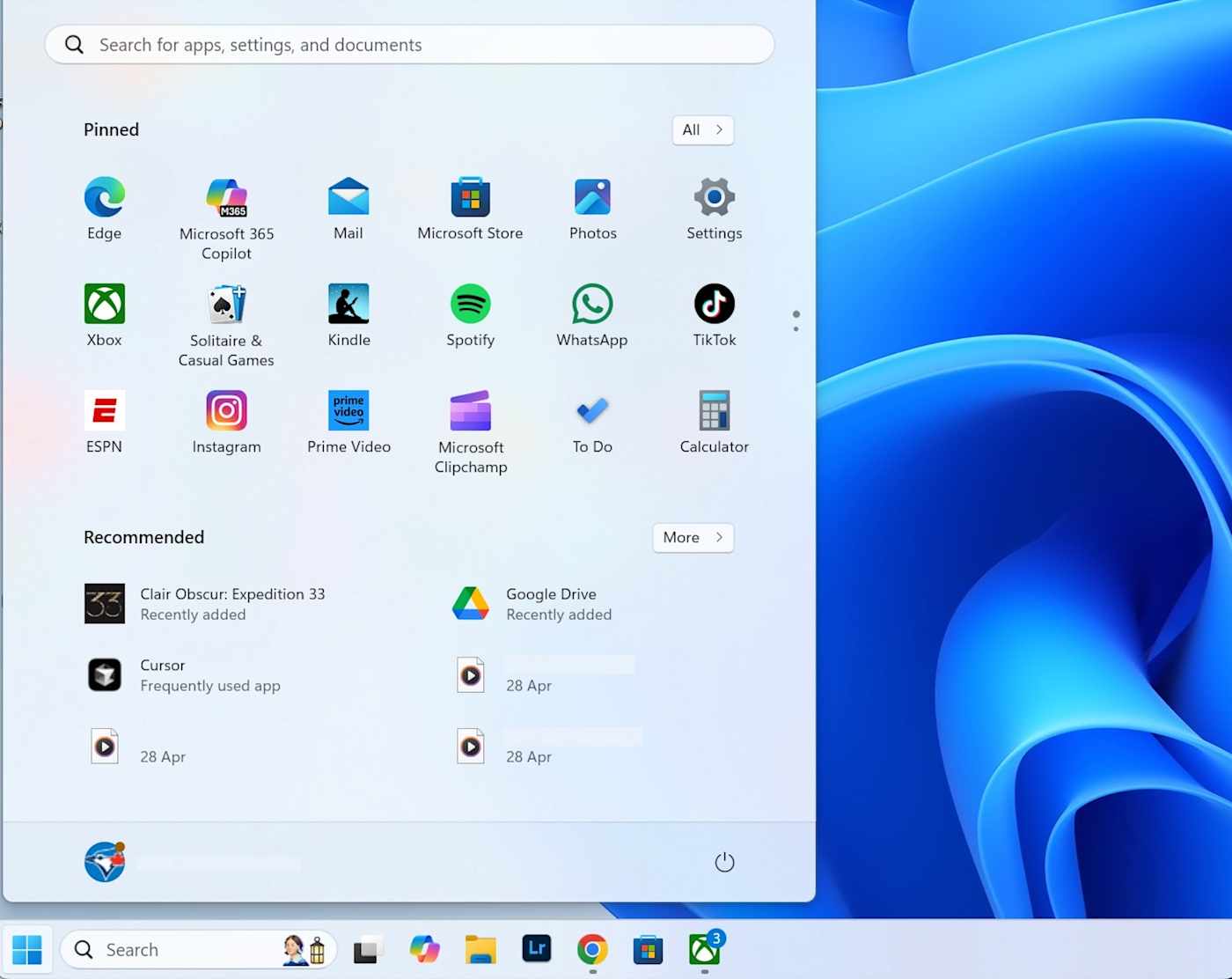Open Lightroom from the taskbar
1232x979 pixels.
(536, 949)
